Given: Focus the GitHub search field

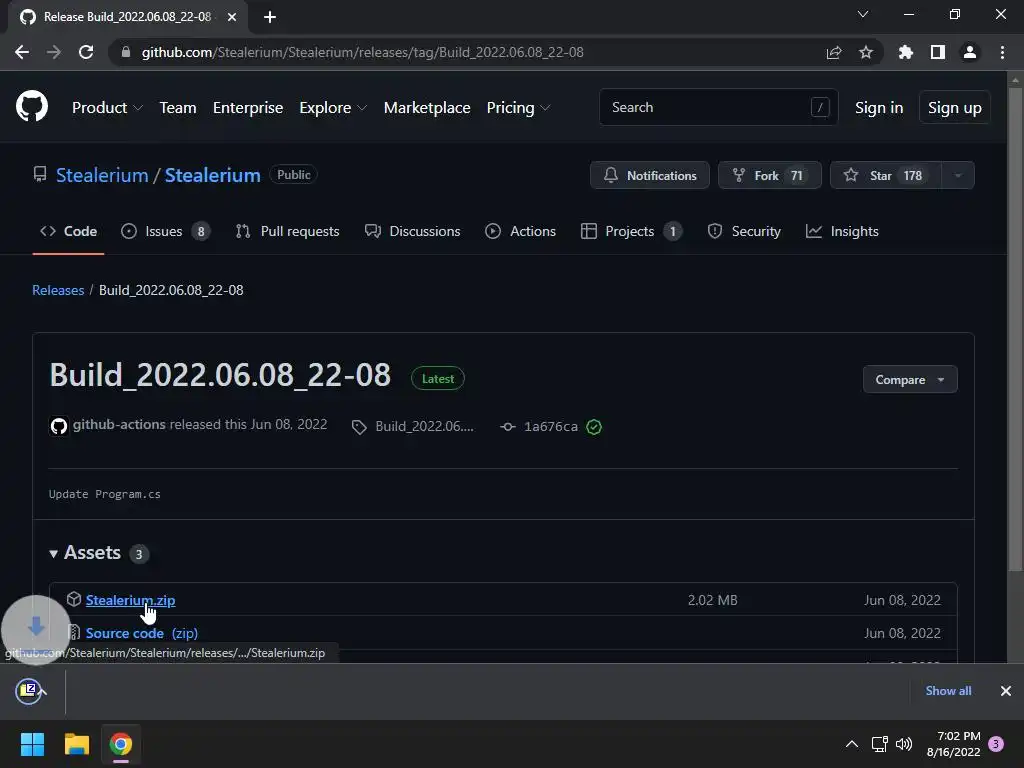Looking at the screenshot, I should click(718, 107).
